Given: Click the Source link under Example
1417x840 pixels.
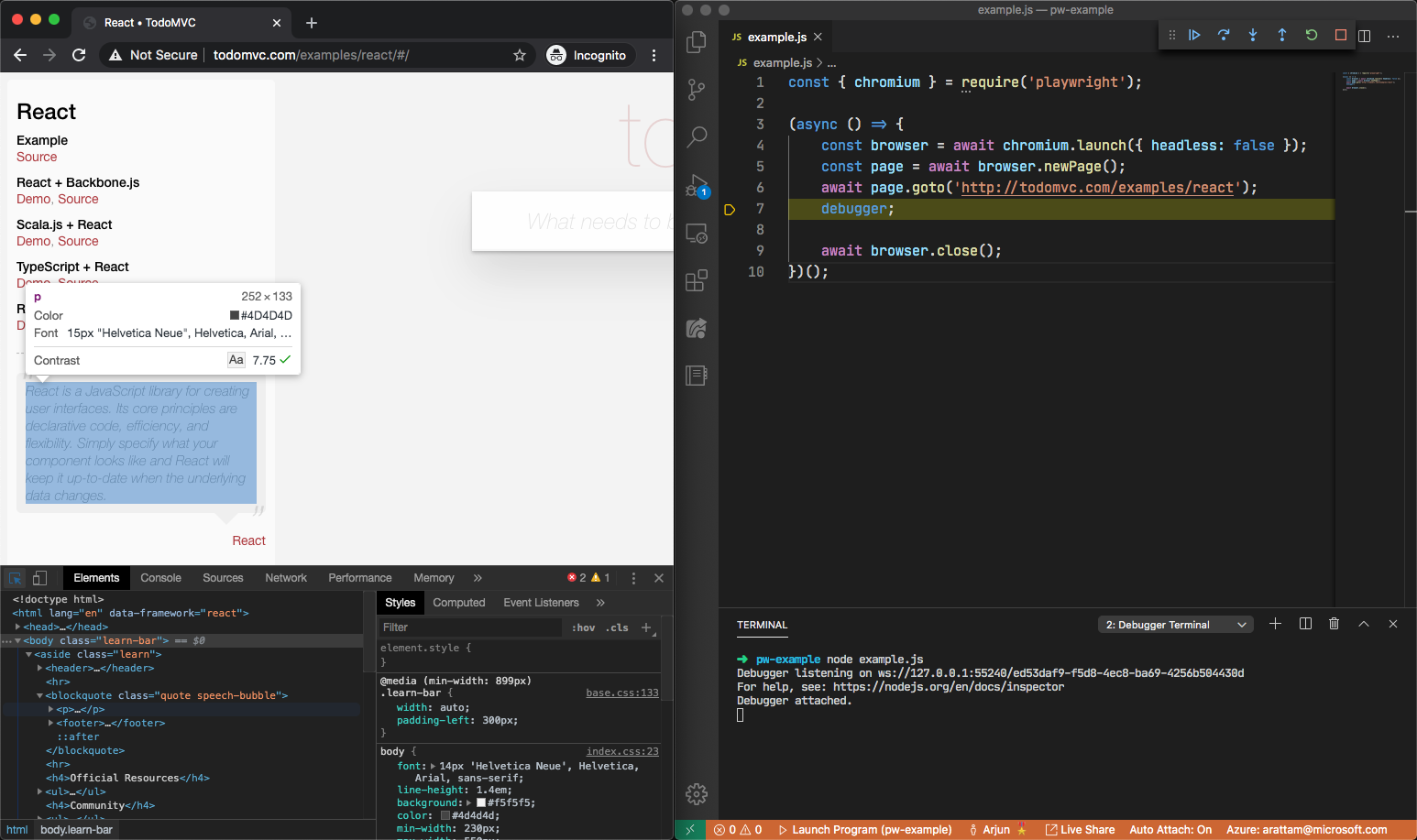Looking at the screenshot, I should click(37, 157).
